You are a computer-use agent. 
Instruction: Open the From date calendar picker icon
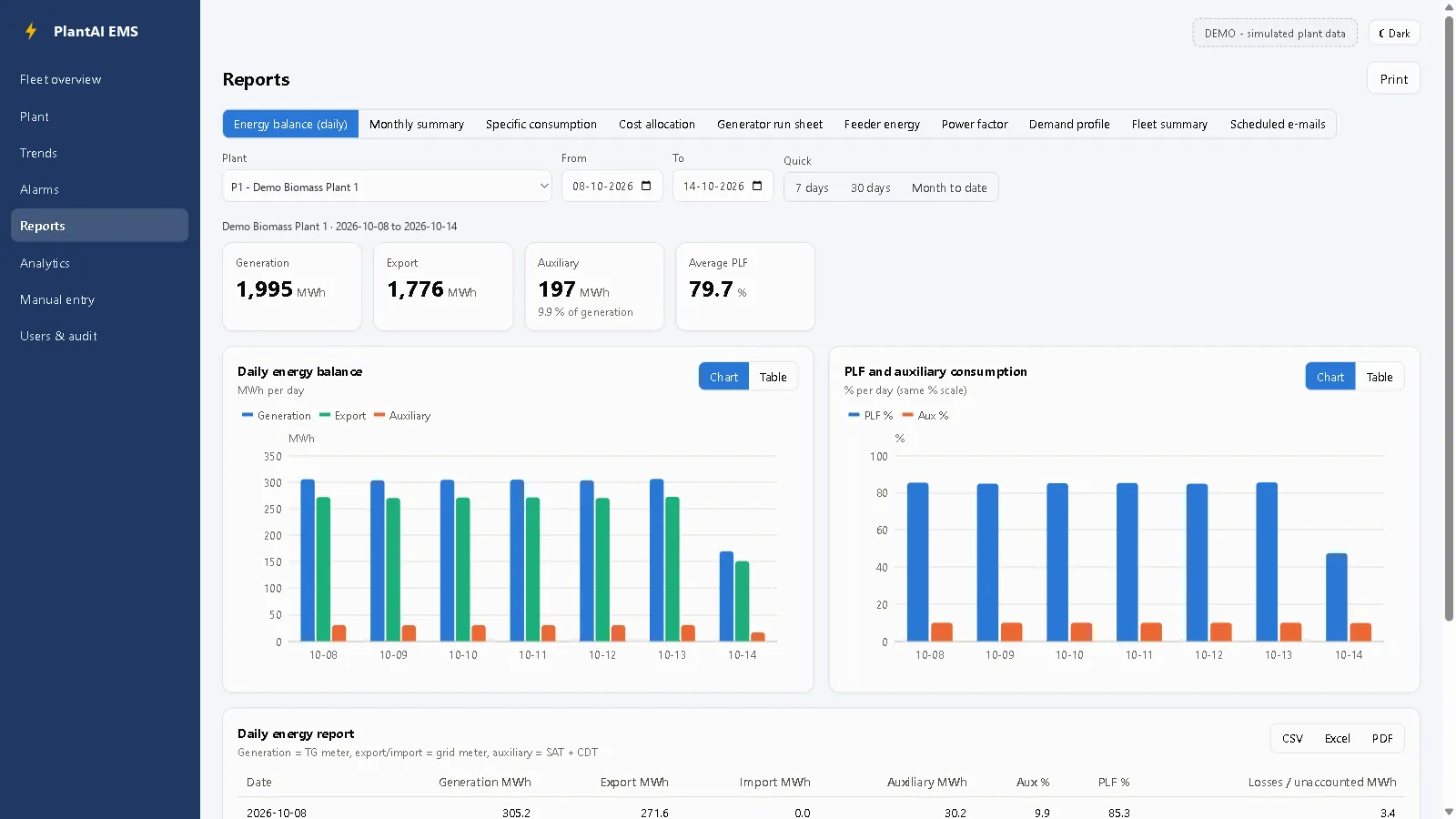pyautogui.click(x=646, y=186)
